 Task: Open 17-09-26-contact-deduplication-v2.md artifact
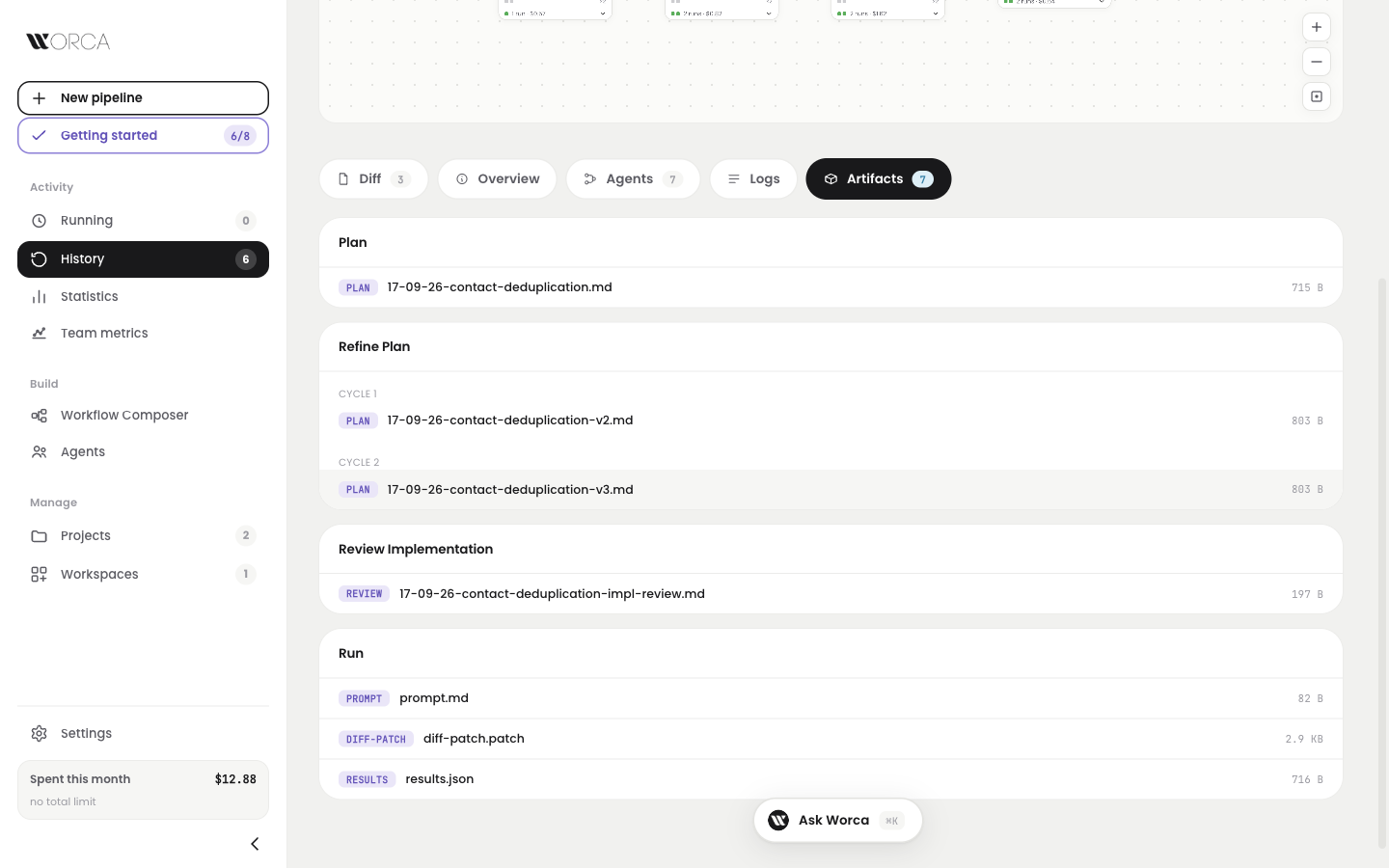click(831, 420)
